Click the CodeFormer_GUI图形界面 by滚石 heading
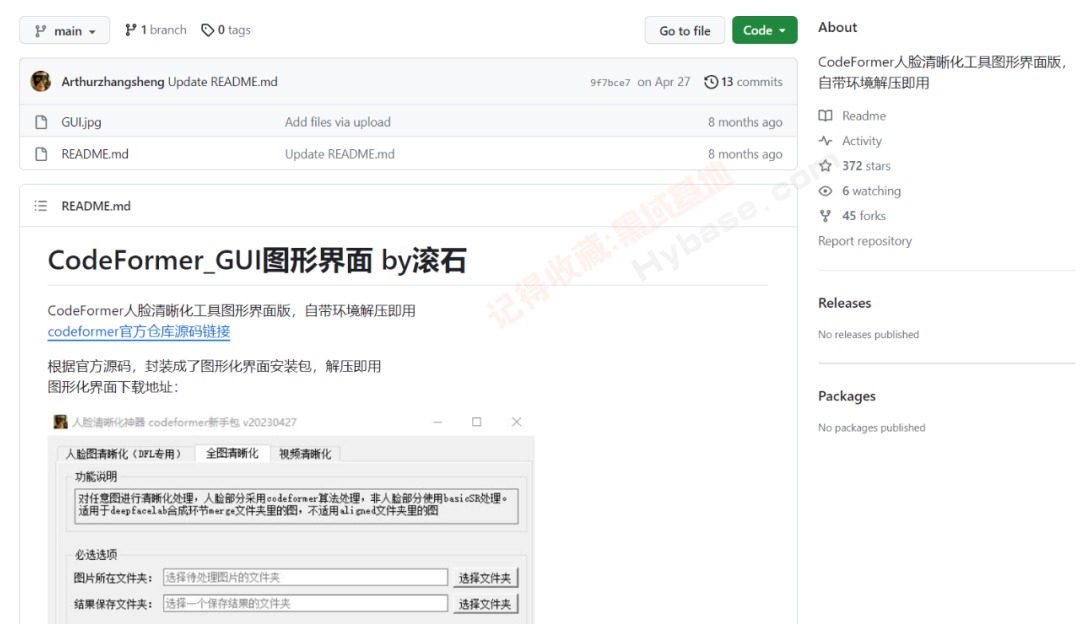1084x626 pixels. [x=256, y=260]
